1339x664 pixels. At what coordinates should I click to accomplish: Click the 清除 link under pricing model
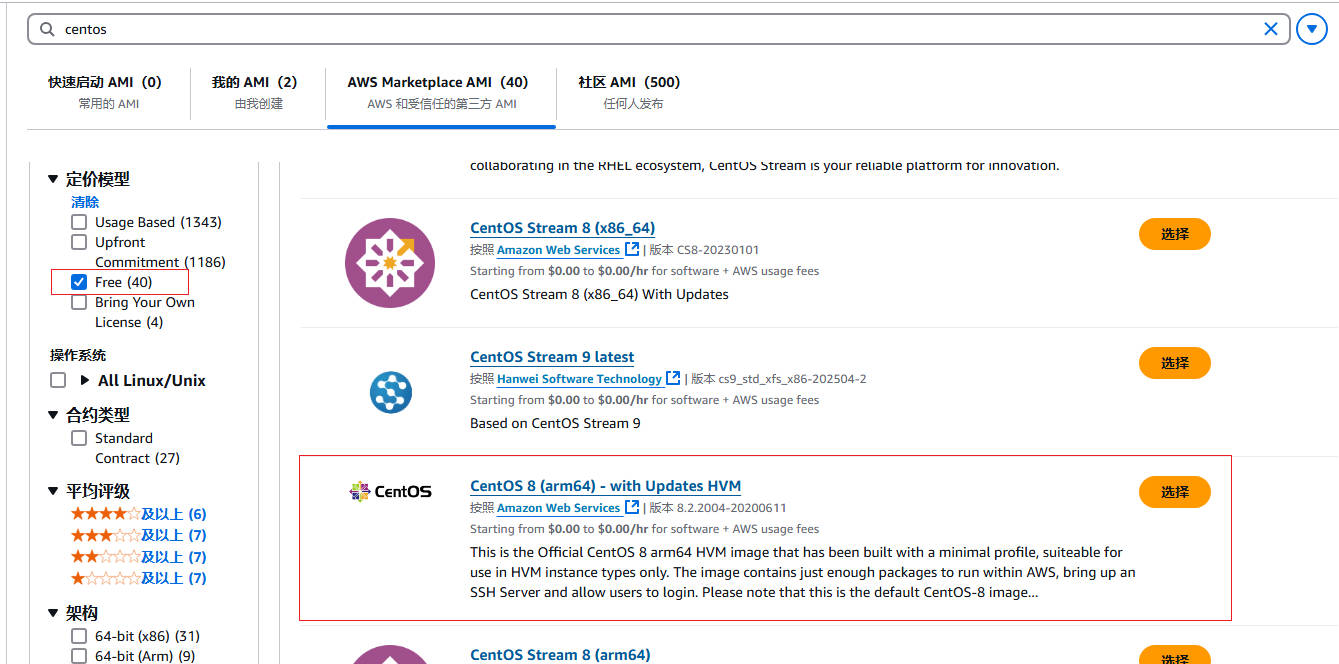click(85, 202)
